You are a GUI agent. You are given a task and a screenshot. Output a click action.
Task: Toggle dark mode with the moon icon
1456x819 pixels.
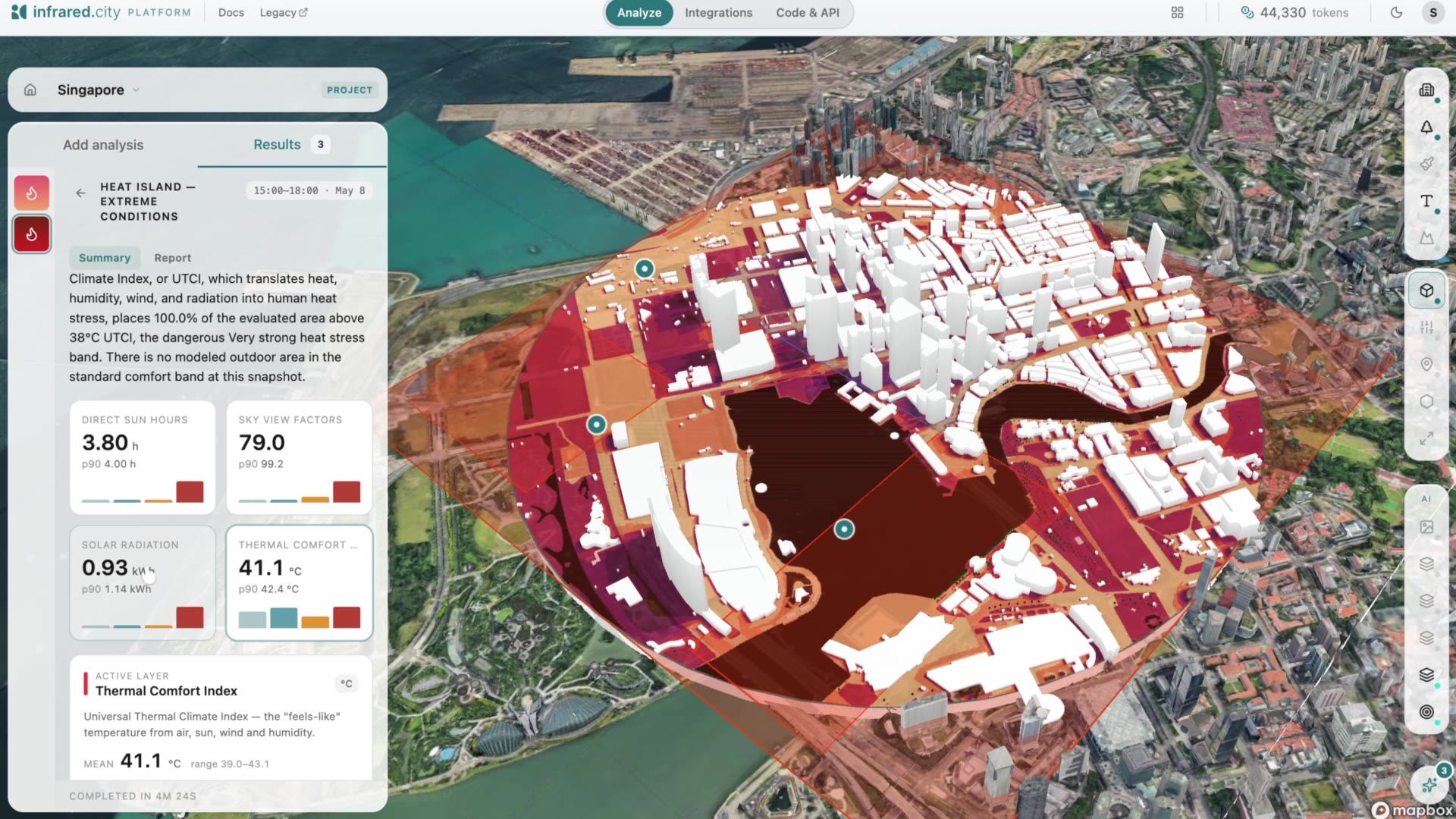pos(1396,12)
